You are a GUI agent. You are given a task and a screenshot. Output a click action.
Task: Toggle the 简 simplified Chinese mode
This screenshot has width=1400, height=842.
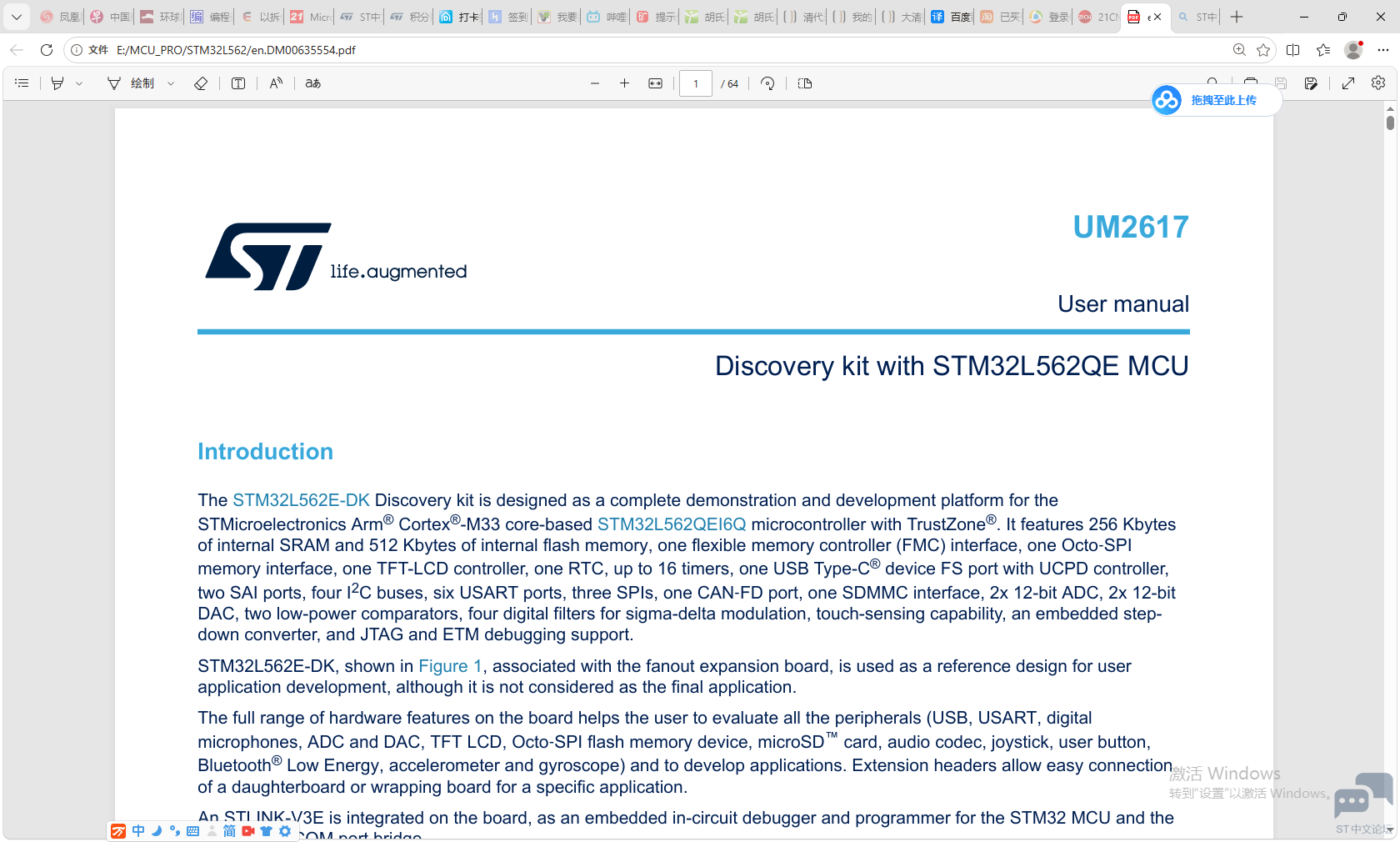pos(229,831)
